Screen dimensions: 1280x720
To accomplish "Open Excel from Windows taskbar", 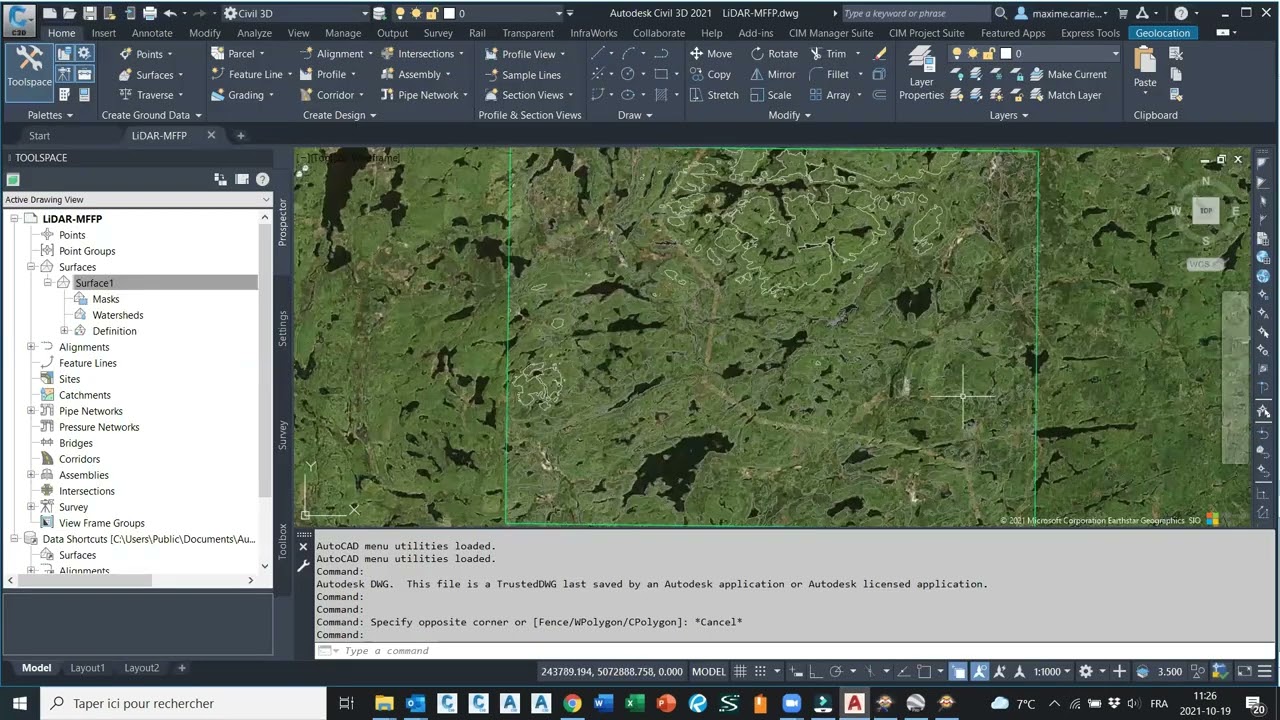I will point(634,703).
